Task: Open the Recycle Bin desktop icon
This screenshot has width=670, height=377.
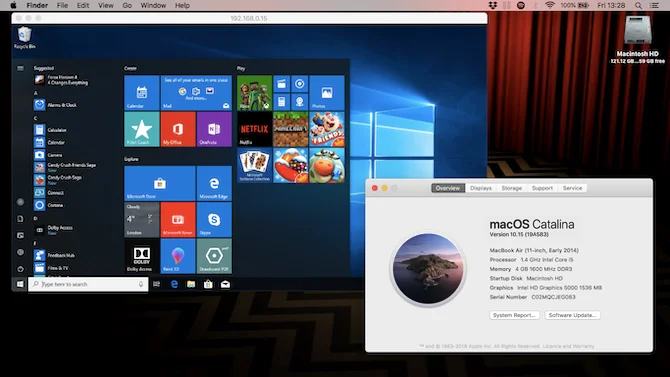Action: (24, 38)
